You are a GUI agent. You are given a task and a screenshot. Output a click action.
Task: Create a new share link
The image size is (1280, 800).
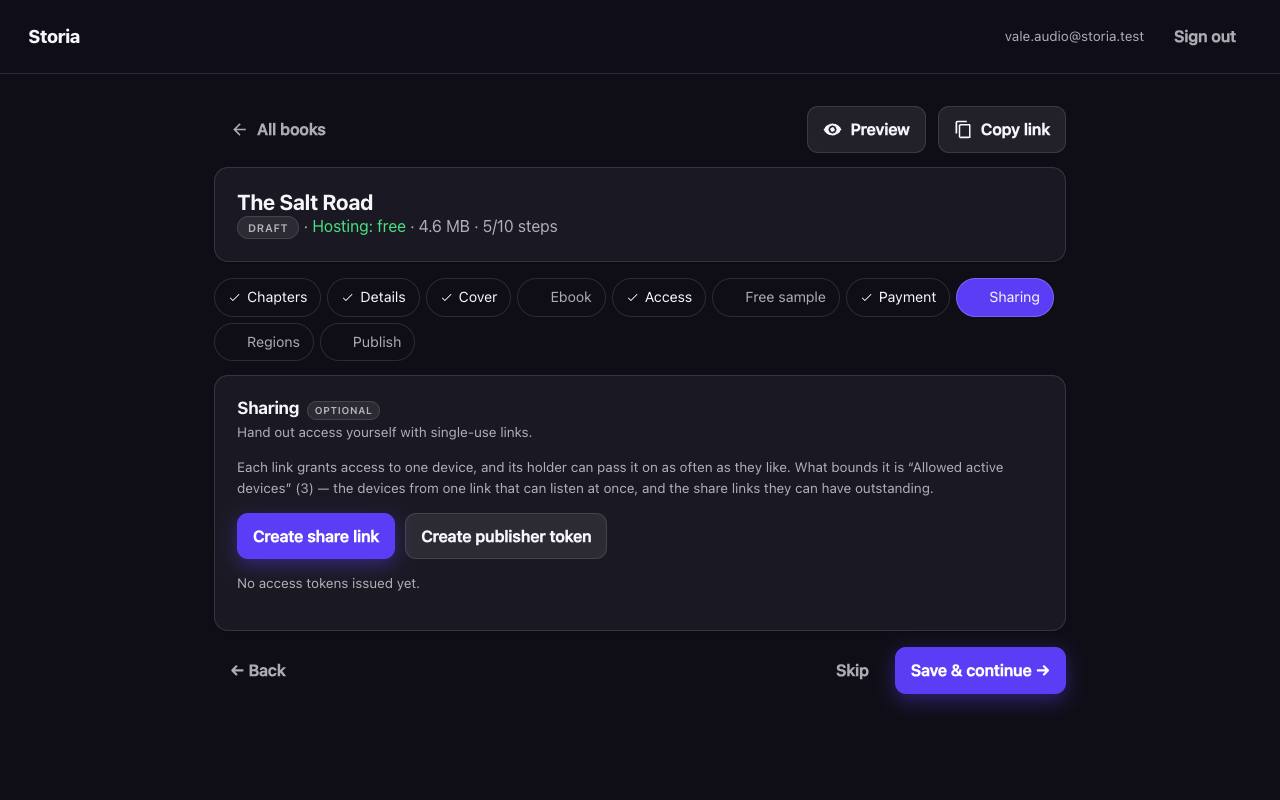pos(316,536)
